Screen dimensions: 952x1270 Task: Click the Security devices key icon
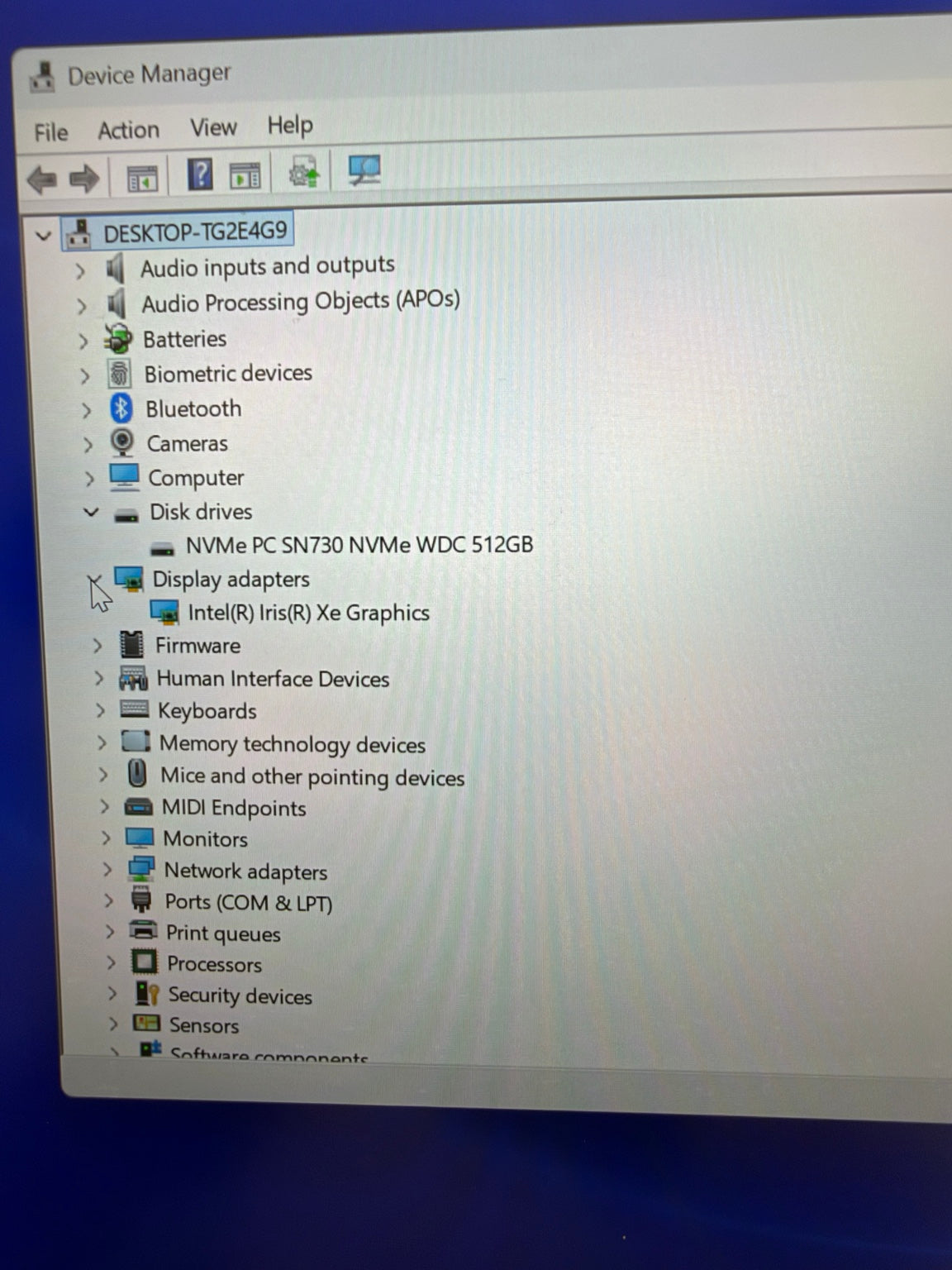(x=147, y=993)
